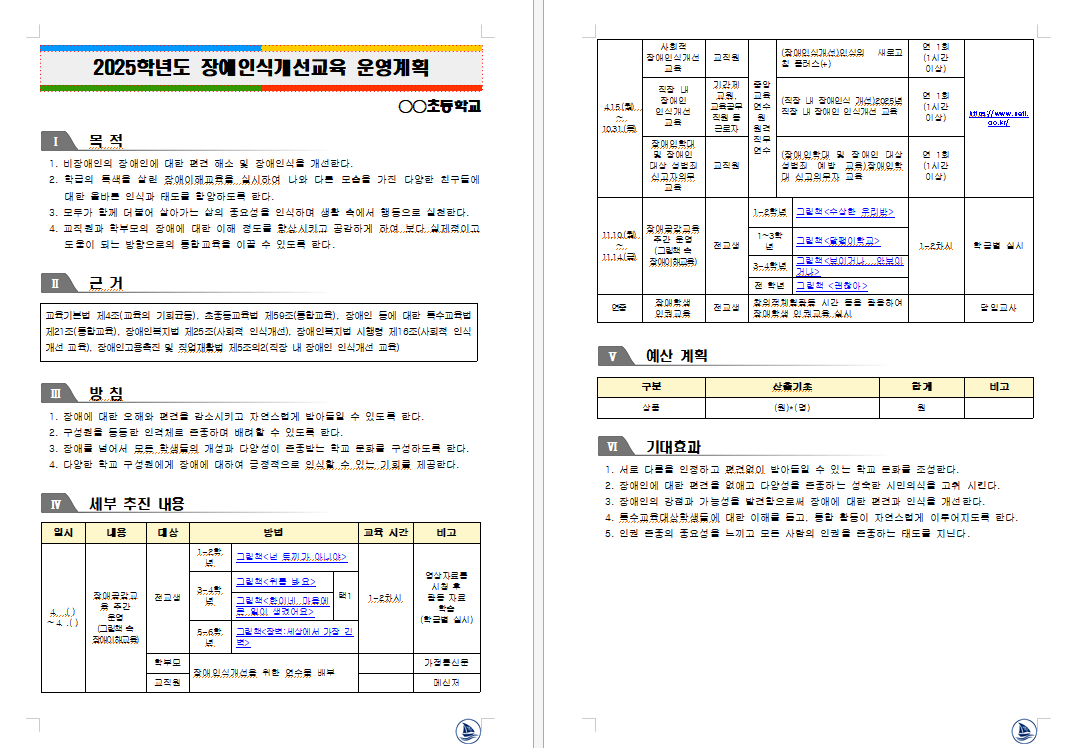The height and width of the screenshot is (748, 1066).
Task: Open the link 그림책<수상한 우리반>
Action: 845,212
